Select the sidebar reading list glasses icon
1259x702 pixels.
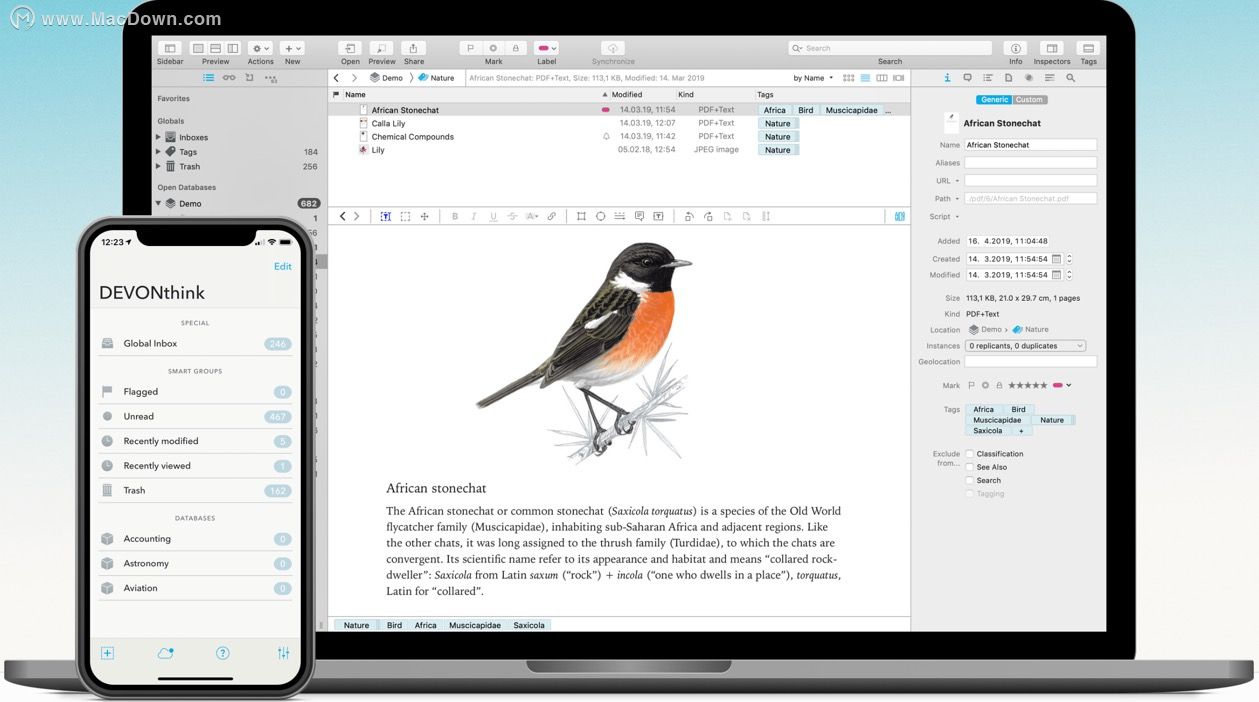[x=229, y=77]
